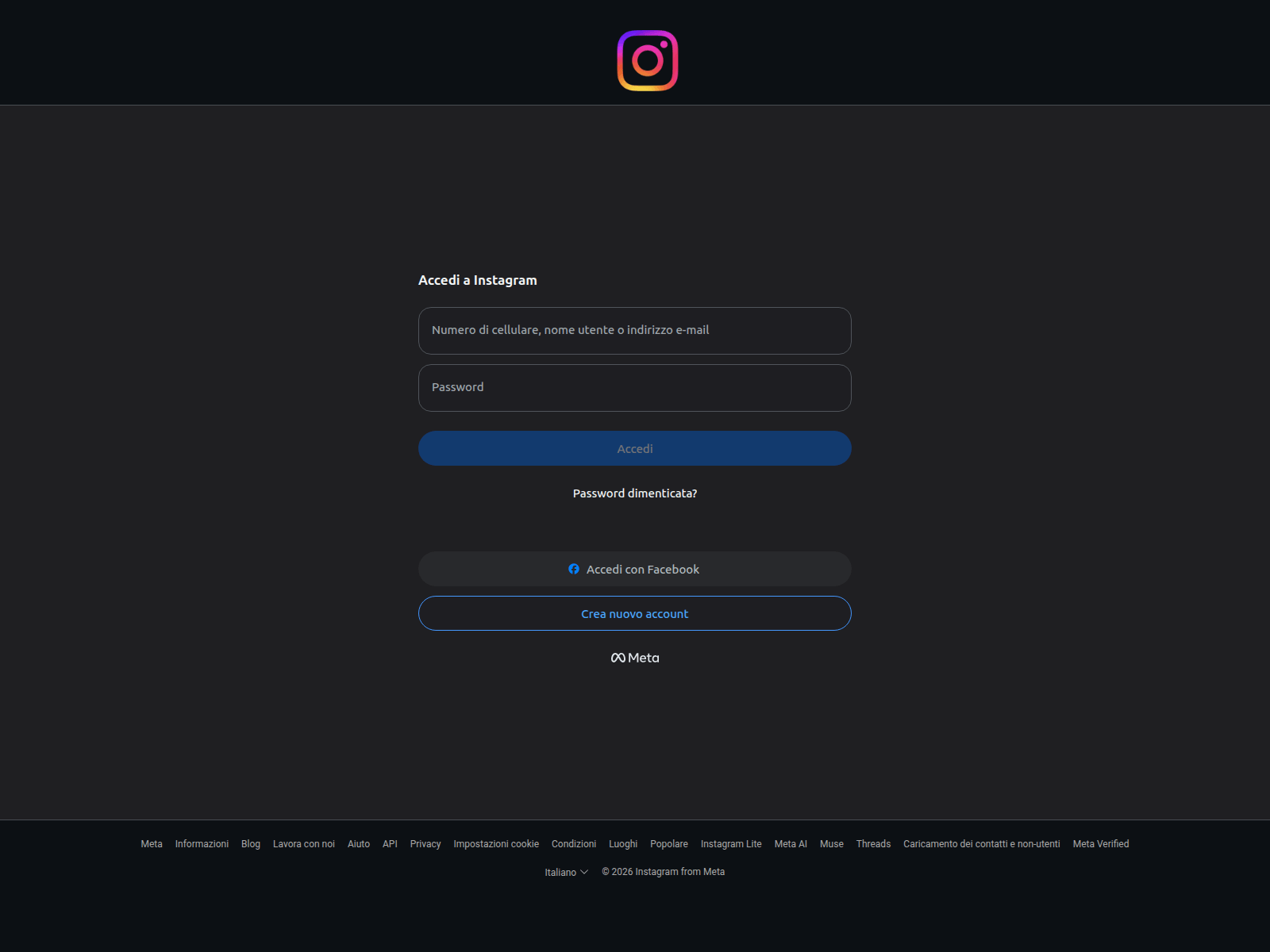Click the Accedi a Instagram heading

478,280
